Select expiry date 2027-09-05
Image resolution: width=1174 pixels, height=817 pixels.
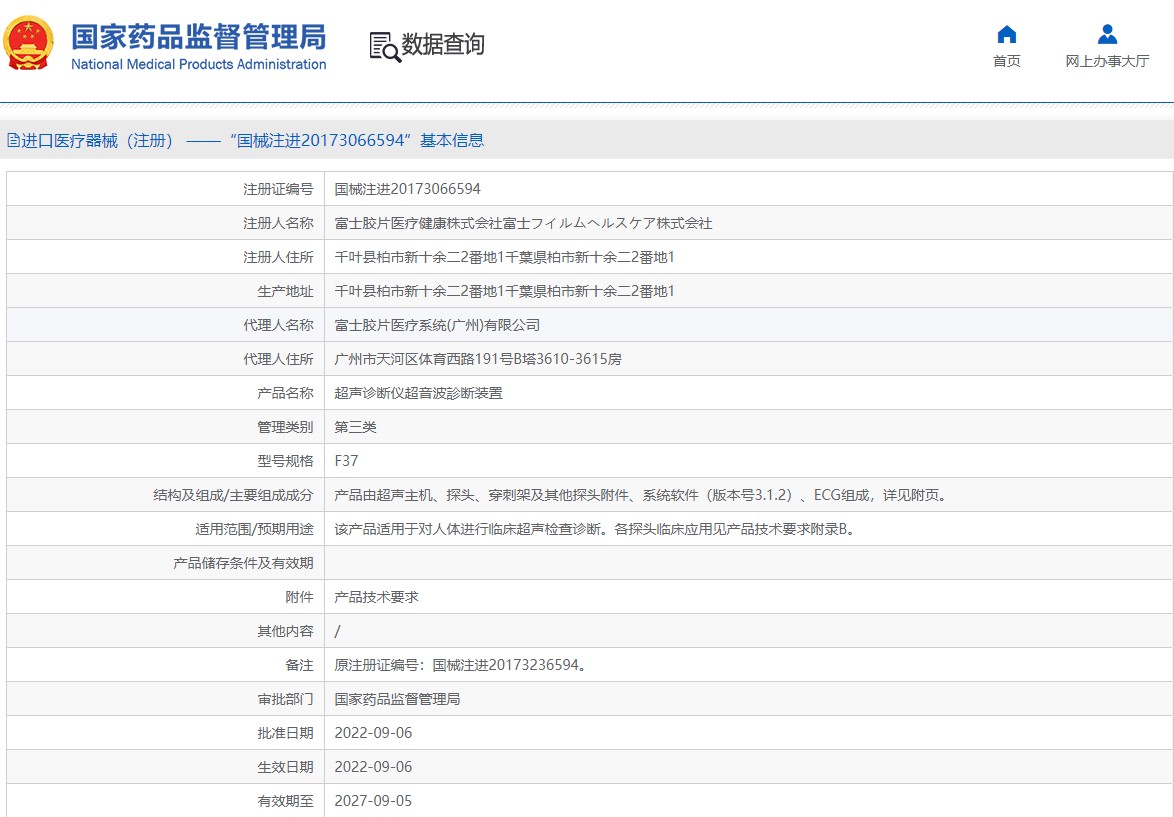[x=373, y=801]
